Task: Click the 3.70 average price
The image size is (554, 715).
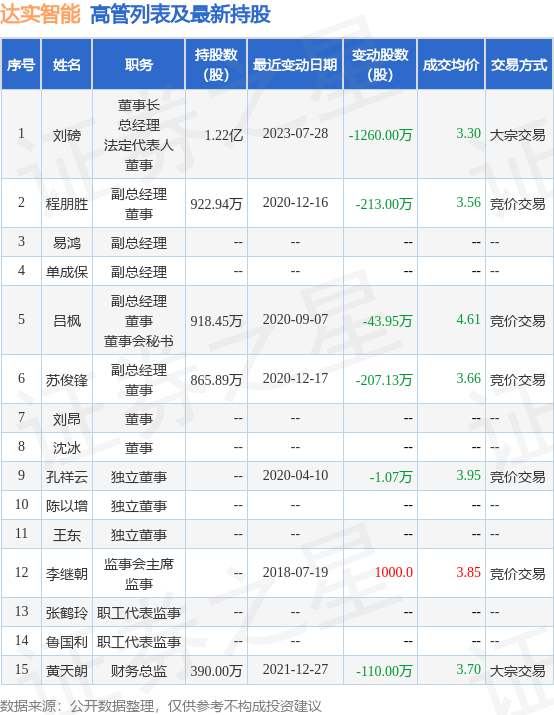Action: [468, 669]
